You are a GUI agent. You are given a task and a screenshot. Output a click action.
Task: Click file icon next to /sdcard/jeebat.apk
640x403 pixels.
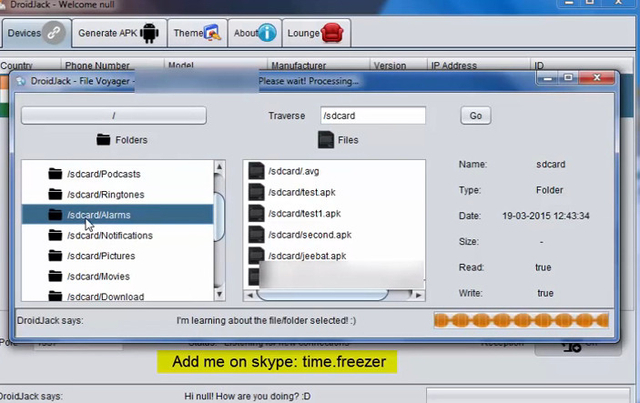click(256, 256)
